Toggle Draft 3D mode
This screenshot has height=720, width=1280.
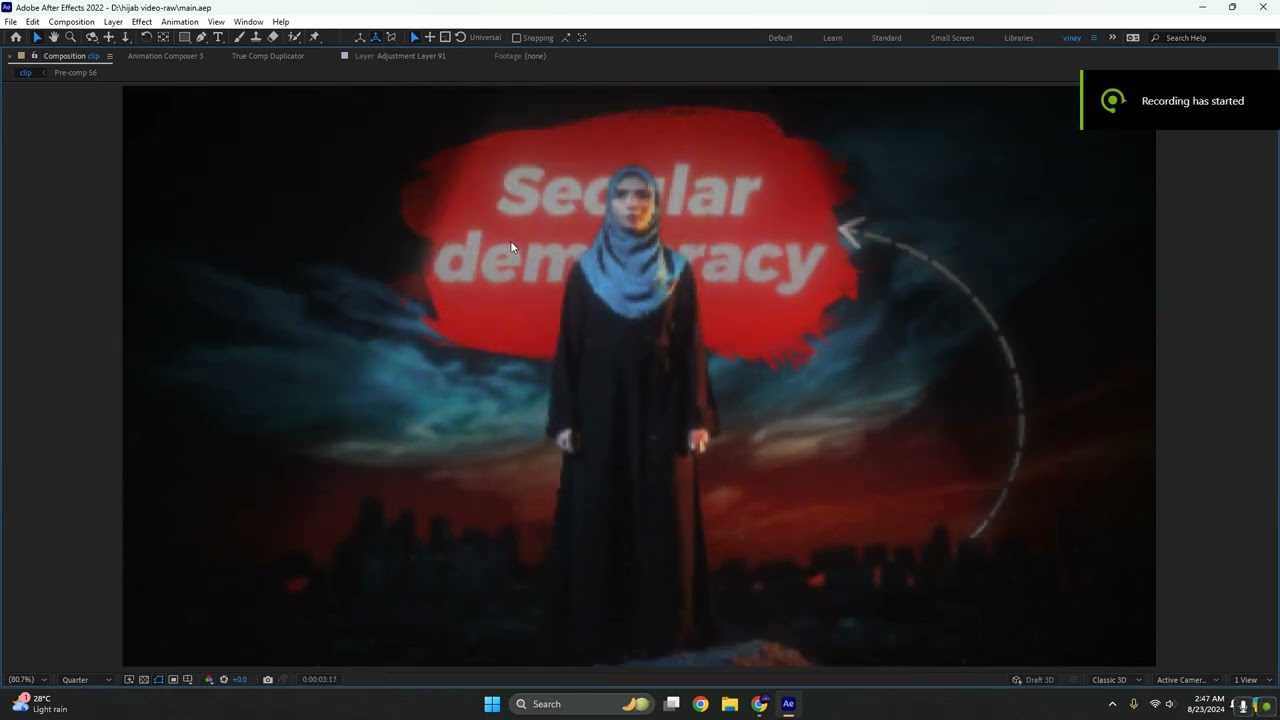point(1033,680)
